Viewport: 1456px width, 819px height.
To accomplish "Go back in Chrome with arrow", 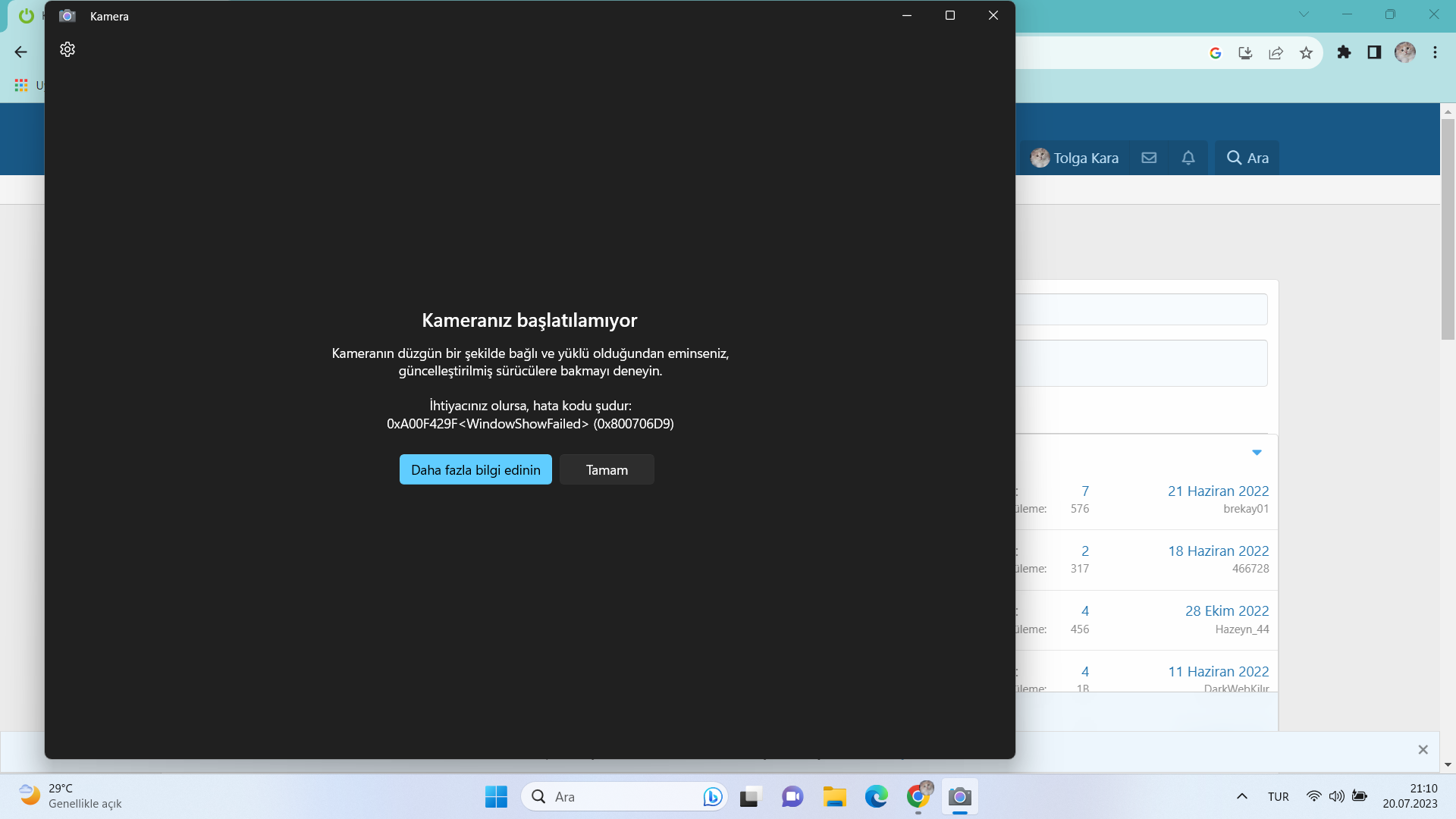I will [x=21, y=52].
